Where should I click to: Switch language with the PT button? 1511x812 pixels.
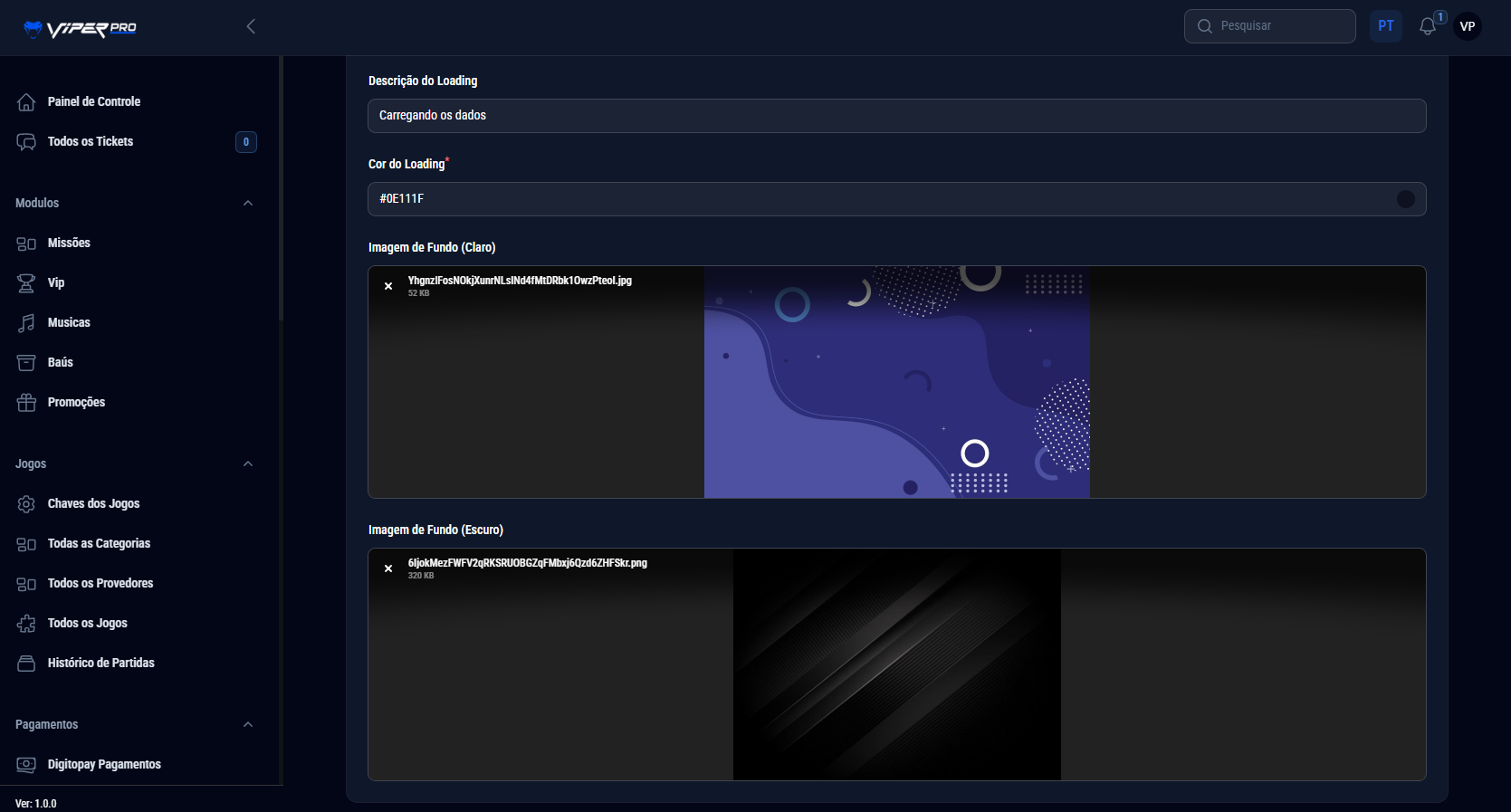1385,26
